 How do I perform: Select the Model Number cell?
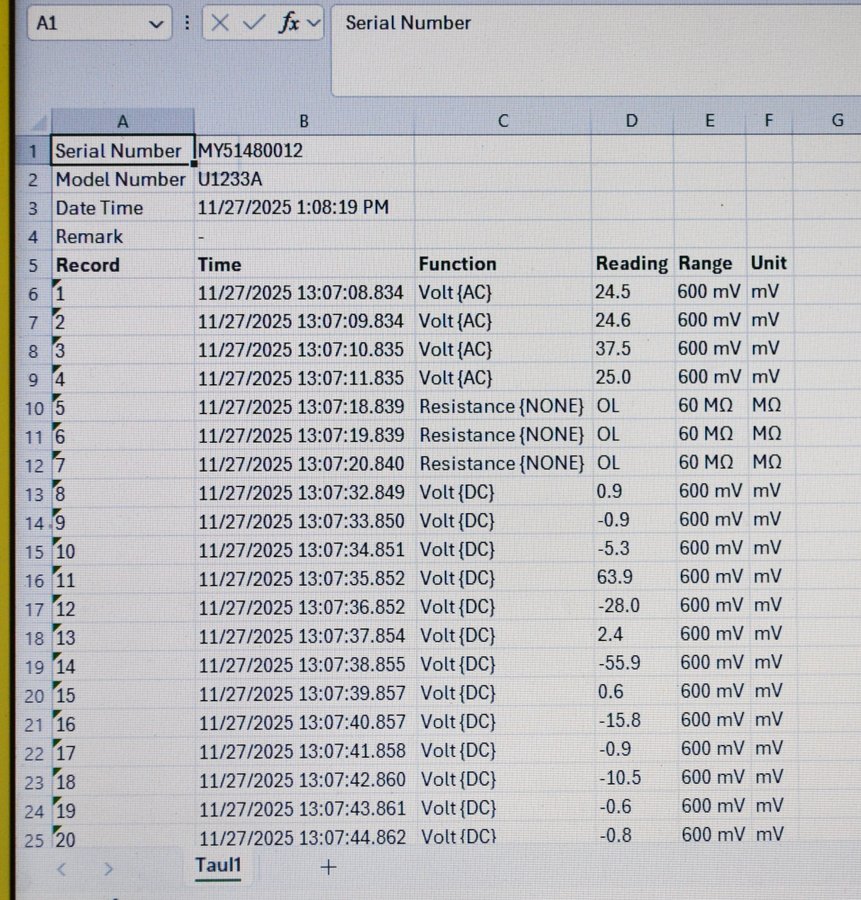pos(121,180)
